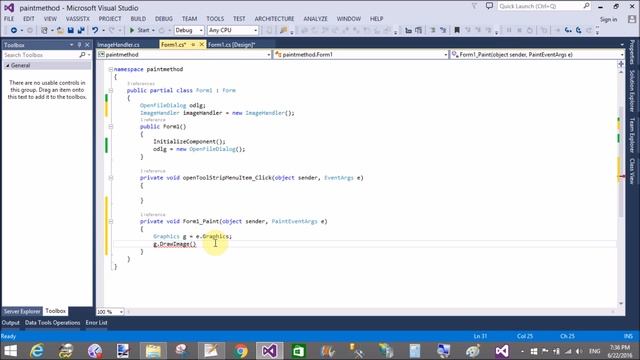
Task: Open the ARCHITECTURE menu
Action: pos(274,19)
